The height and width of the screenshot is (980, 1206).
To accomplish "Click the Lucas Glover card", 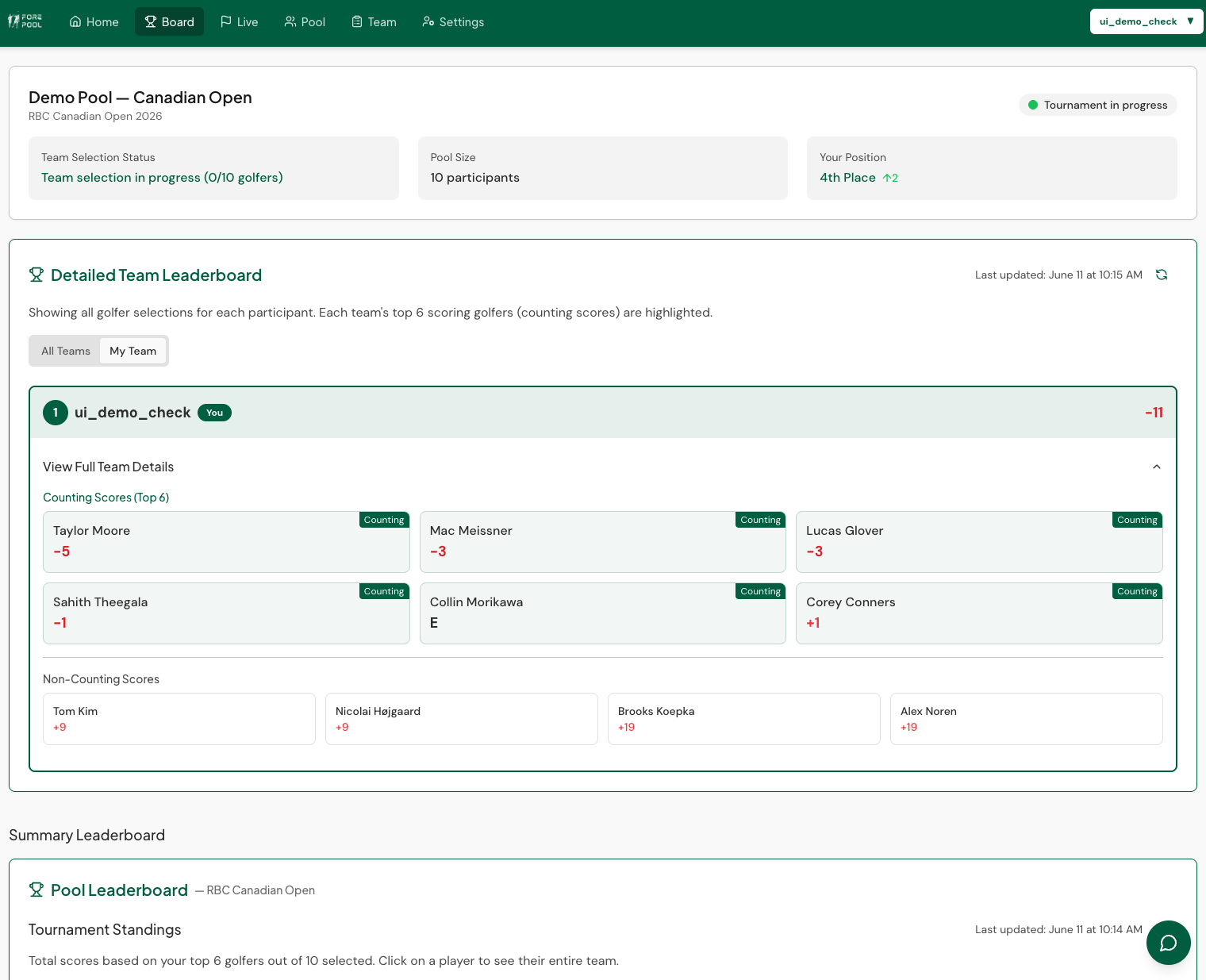I will tap(979, 542).
